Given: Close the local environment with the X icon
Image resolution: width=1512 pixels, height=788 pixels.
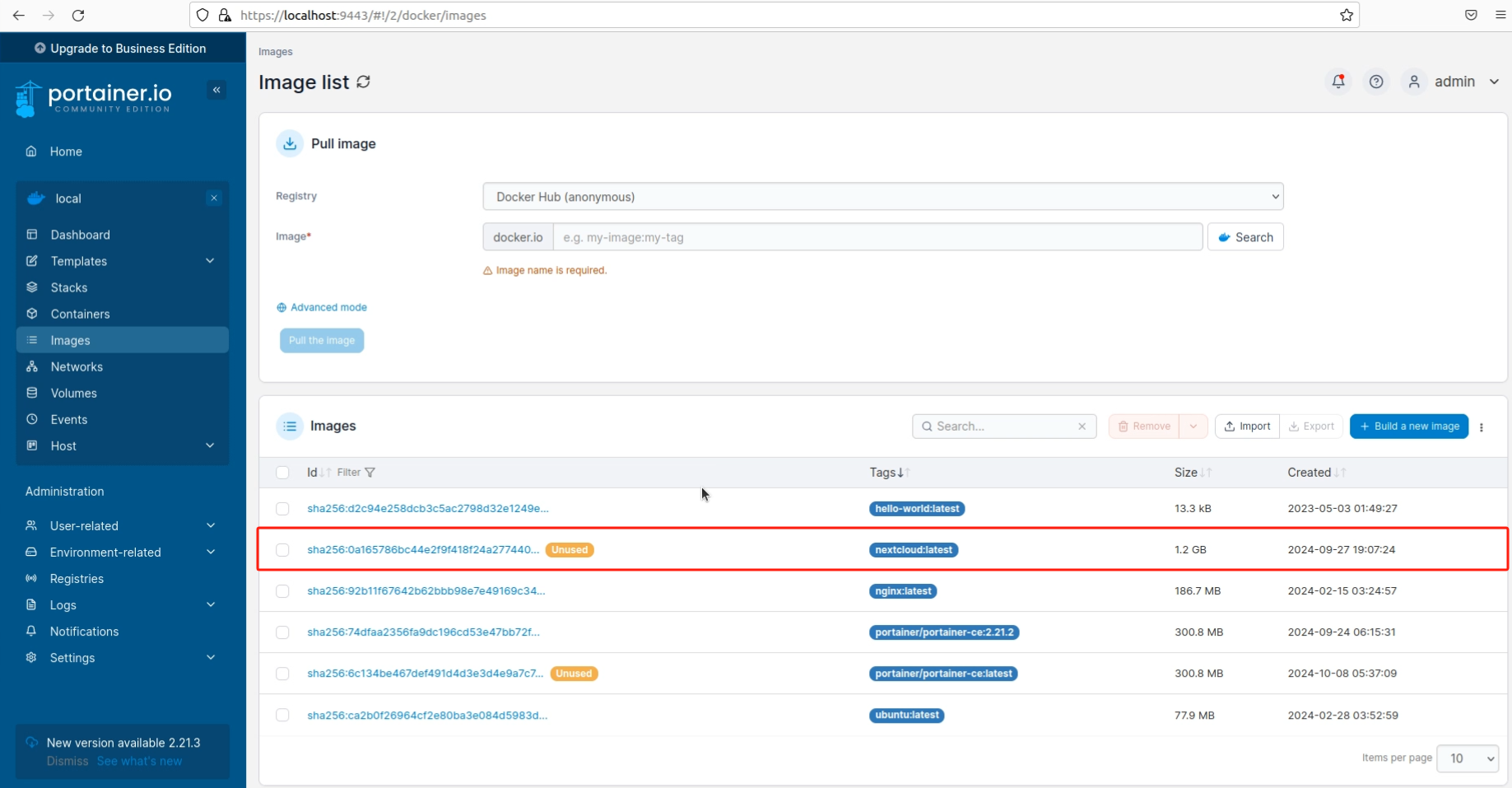Looking at the screenshot, I should (x=214, y=198).
